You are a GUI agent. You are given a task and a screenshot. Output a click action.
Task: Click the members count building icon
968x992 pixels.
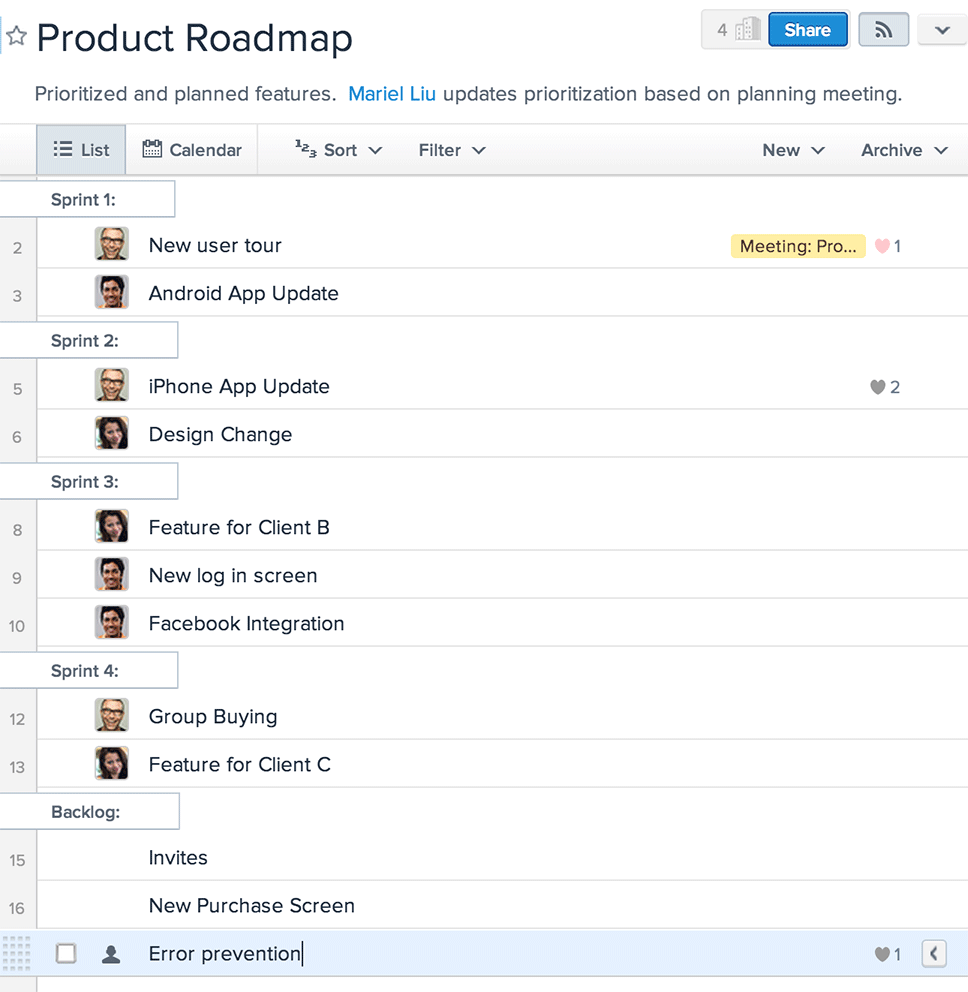747,30
